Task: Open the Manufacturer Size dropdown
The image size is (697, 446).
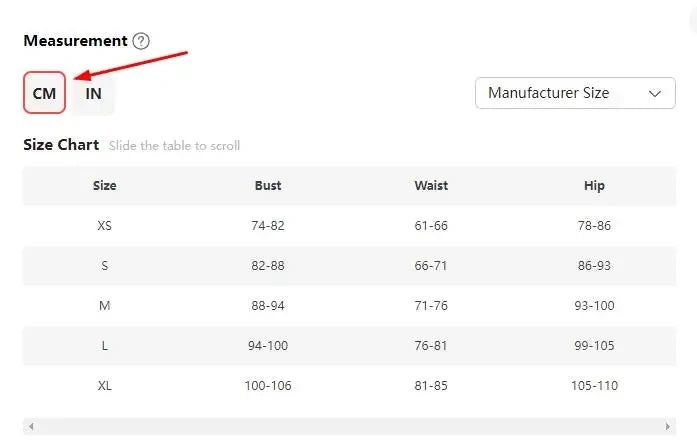Action: tap(575, 93)
